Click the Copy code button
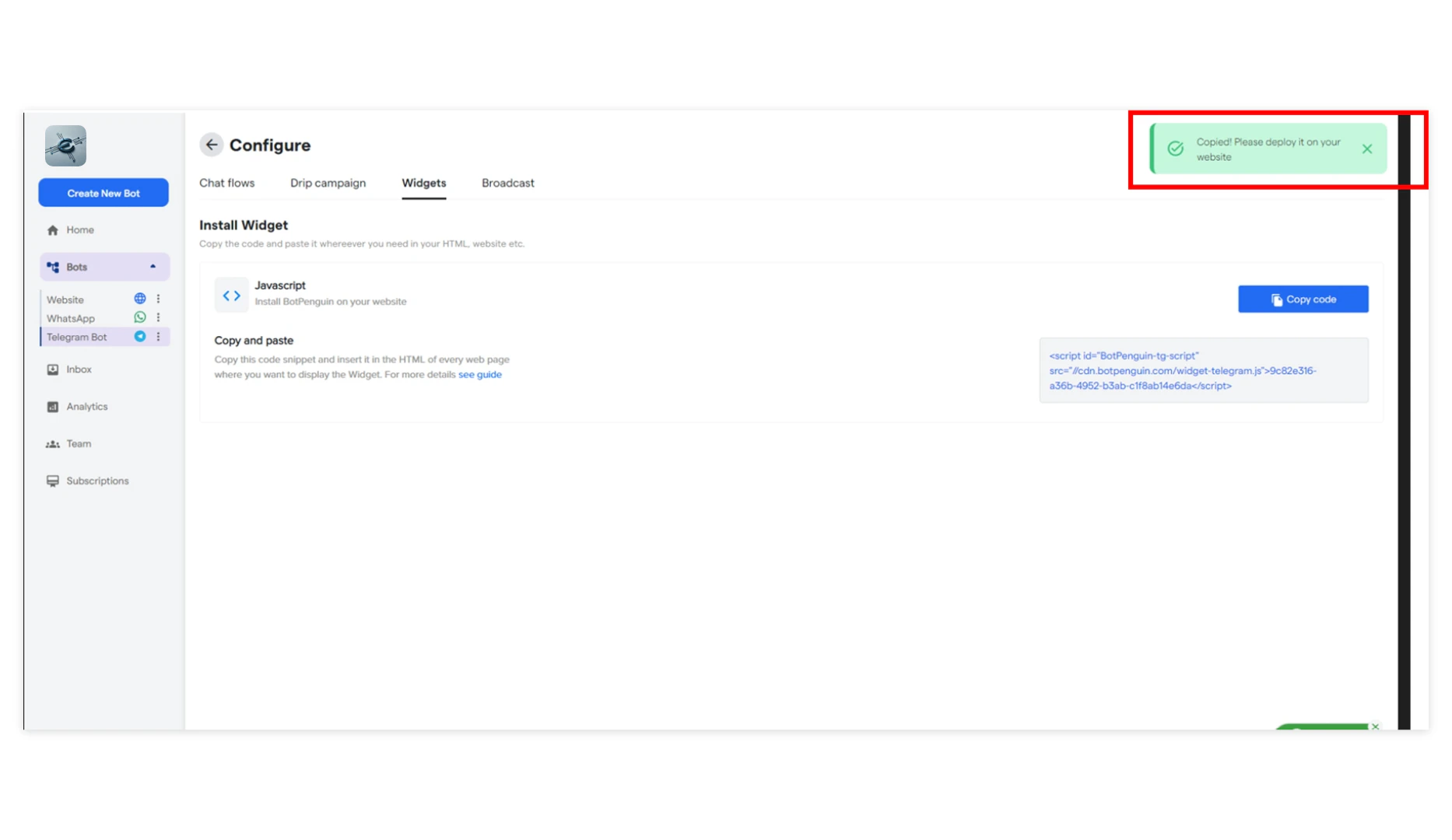The image size is (1452, 840). (1303, 299)
